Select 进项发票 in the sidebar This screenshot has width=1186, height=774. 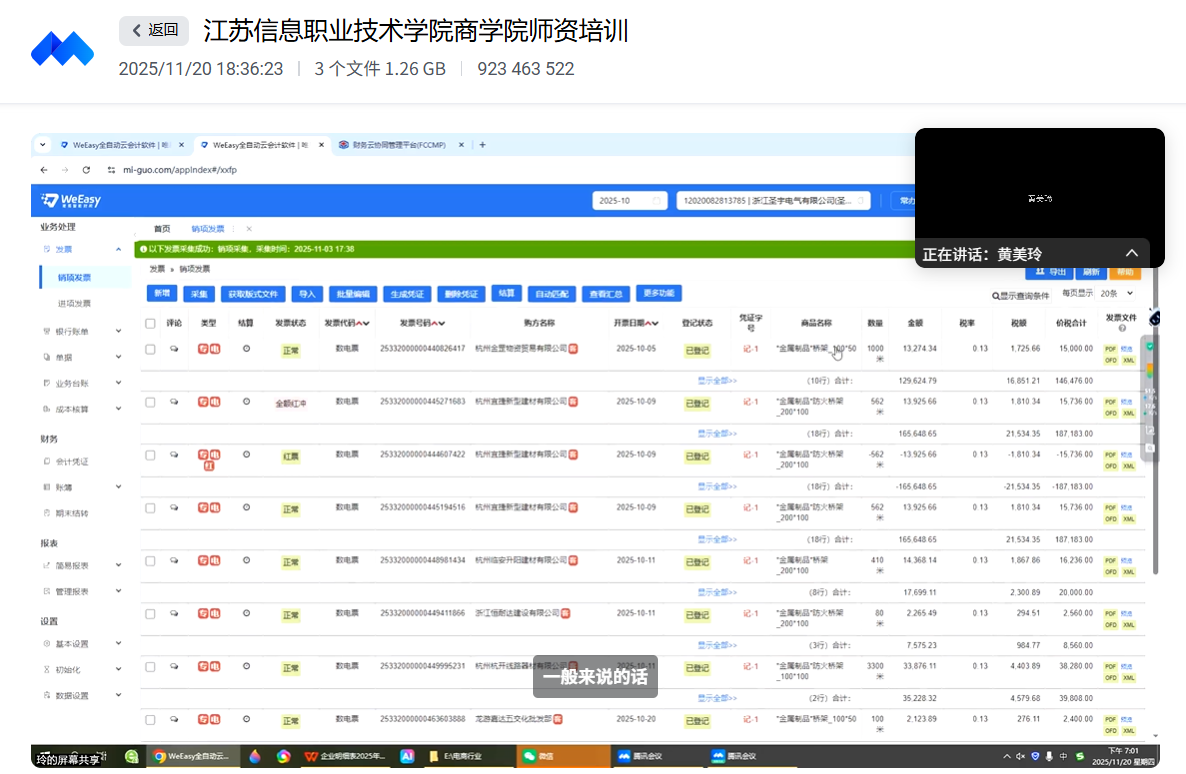74,303
